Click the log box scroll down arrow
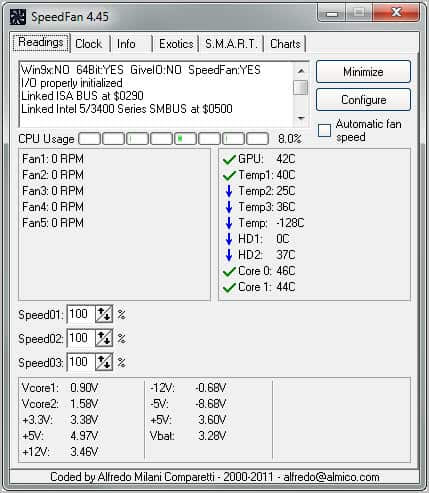 click(x=301, y=118)
